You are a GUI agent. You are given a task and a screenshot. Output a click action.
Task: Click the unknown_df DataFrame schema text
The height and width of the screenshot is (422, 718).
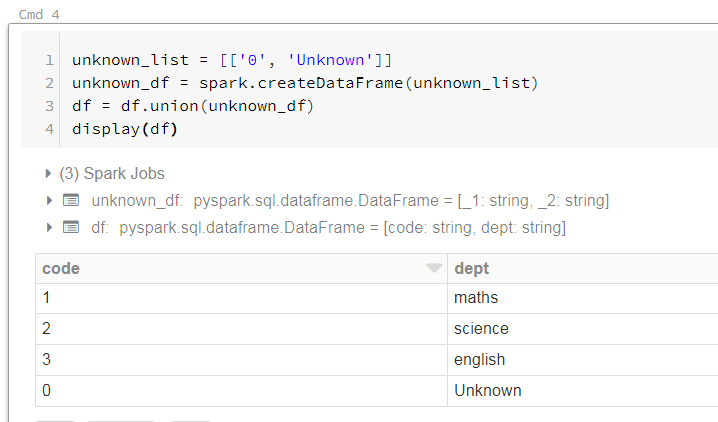[350, 200]
